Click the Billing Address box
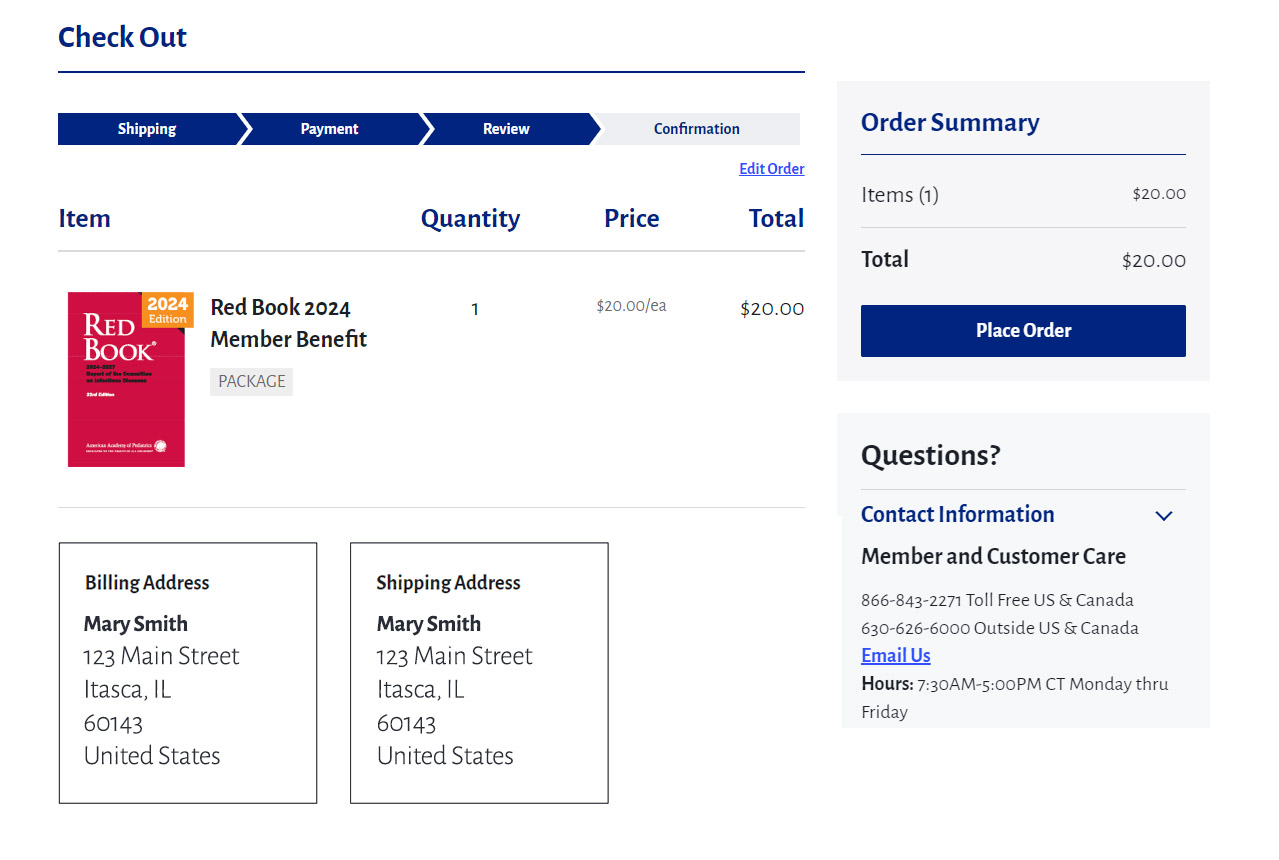 coord(188,672)
